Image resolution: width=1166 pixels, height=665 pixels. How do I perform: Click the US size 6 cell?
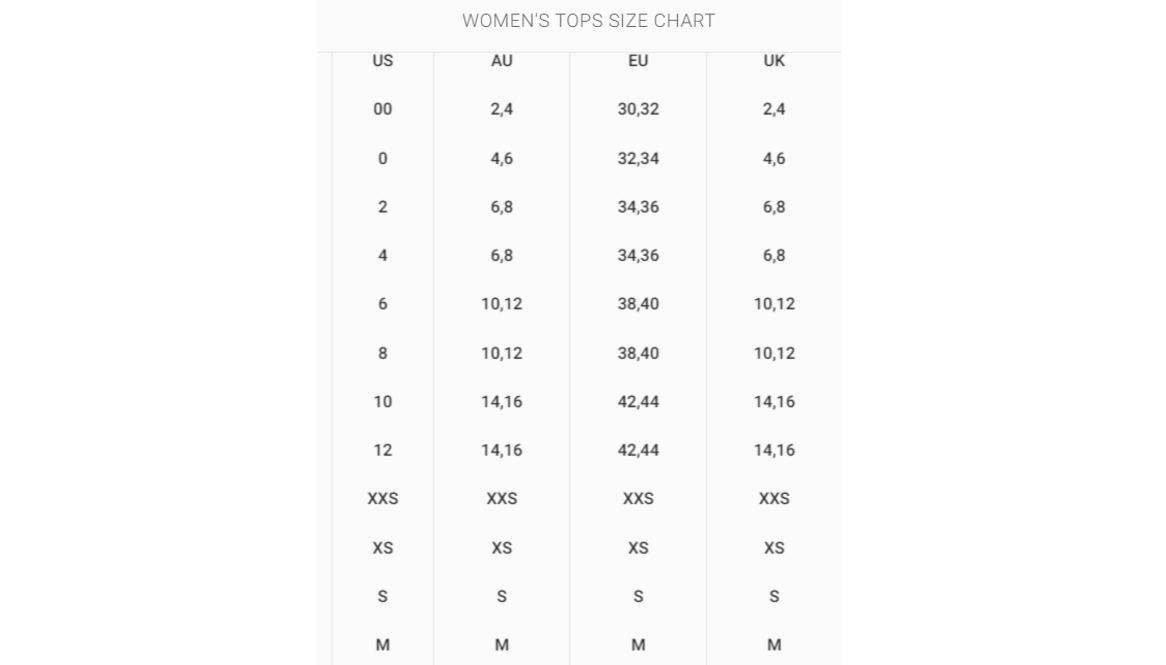click(382, 303)
